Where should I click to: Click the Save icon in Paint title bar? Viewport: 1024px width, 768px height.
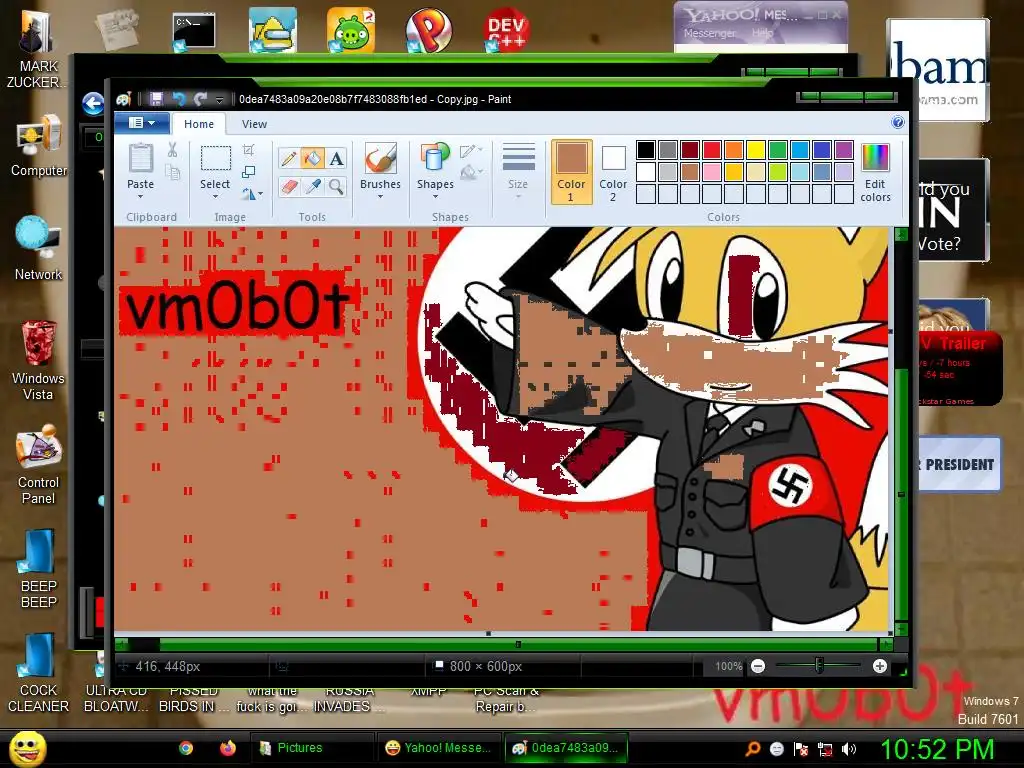point(156,99)
